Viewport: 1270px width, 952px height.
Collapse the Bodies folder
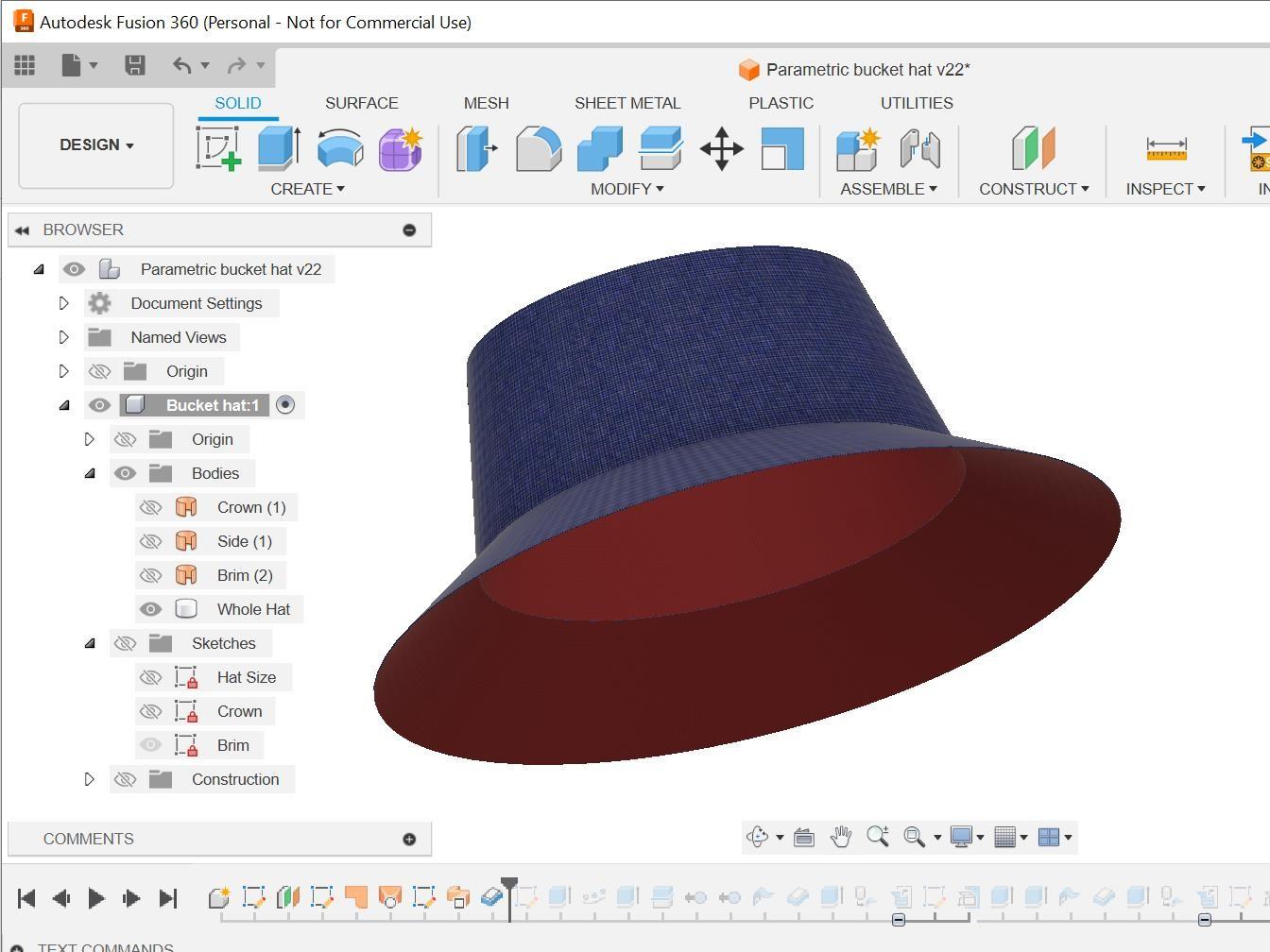click(90, 473)
